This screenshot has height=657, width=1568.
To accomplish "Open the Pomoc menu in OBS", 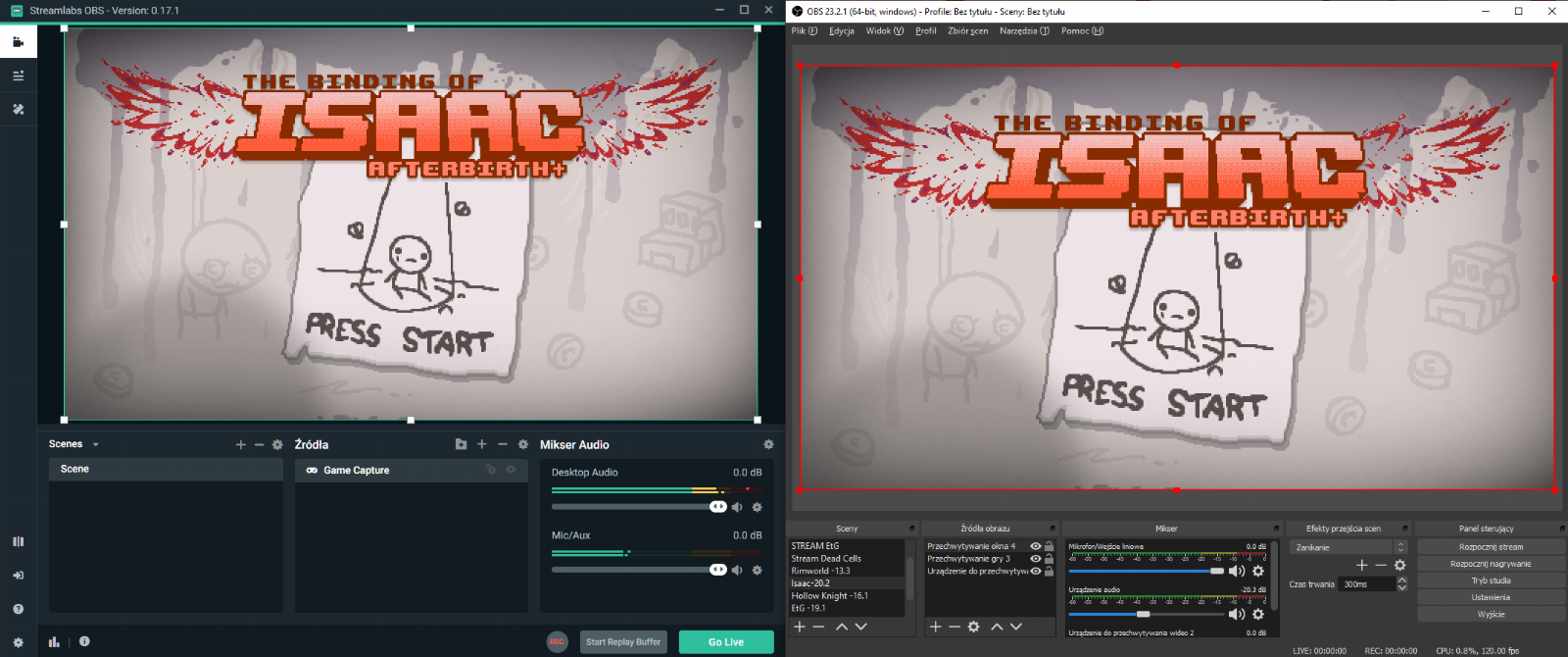I will pyautogui.click(x=1082, y=31).
